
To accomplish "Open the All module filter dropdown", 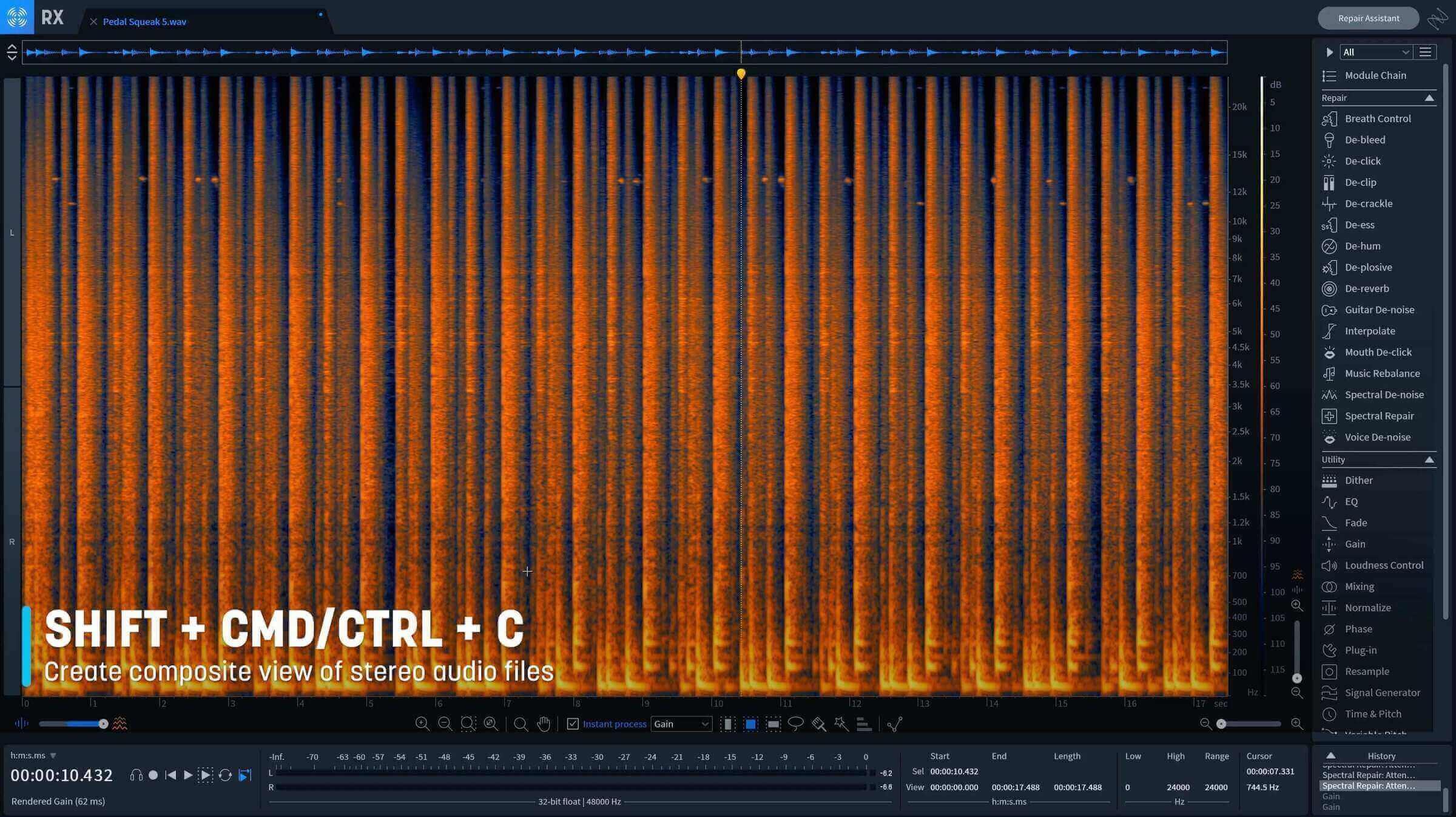I will [x=1376, y=52].
